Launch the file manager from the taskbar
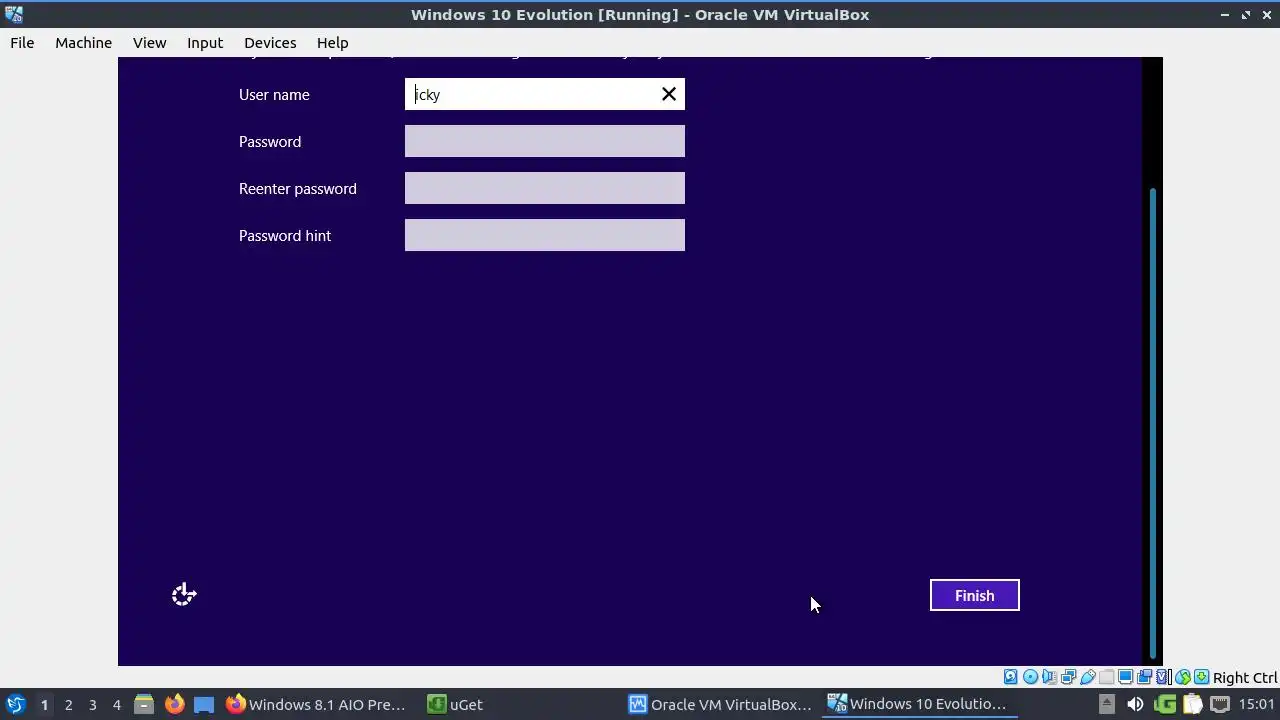 pos(144,704)
